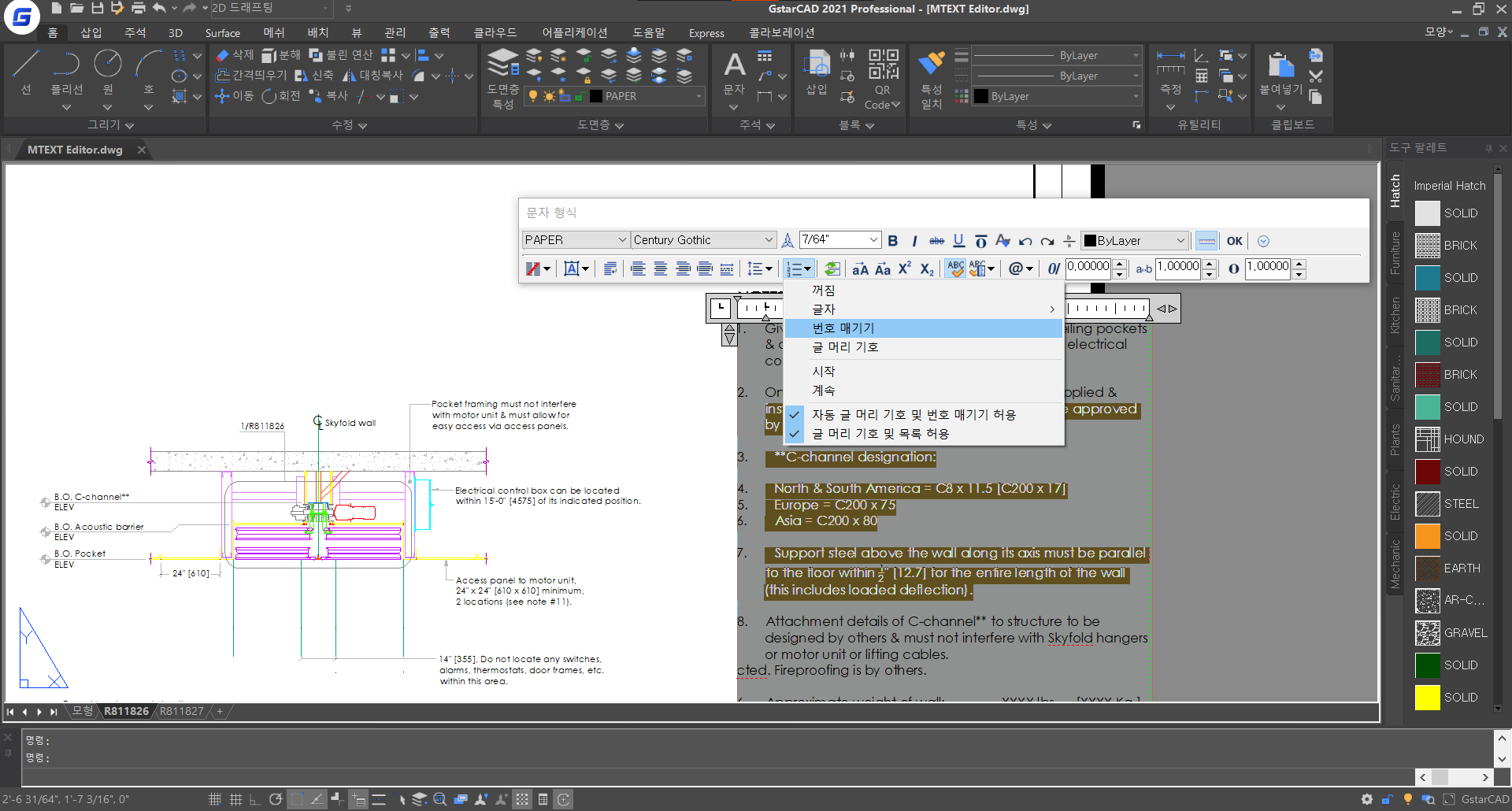Convert text to uppercase (aA)

pos(860,268)
